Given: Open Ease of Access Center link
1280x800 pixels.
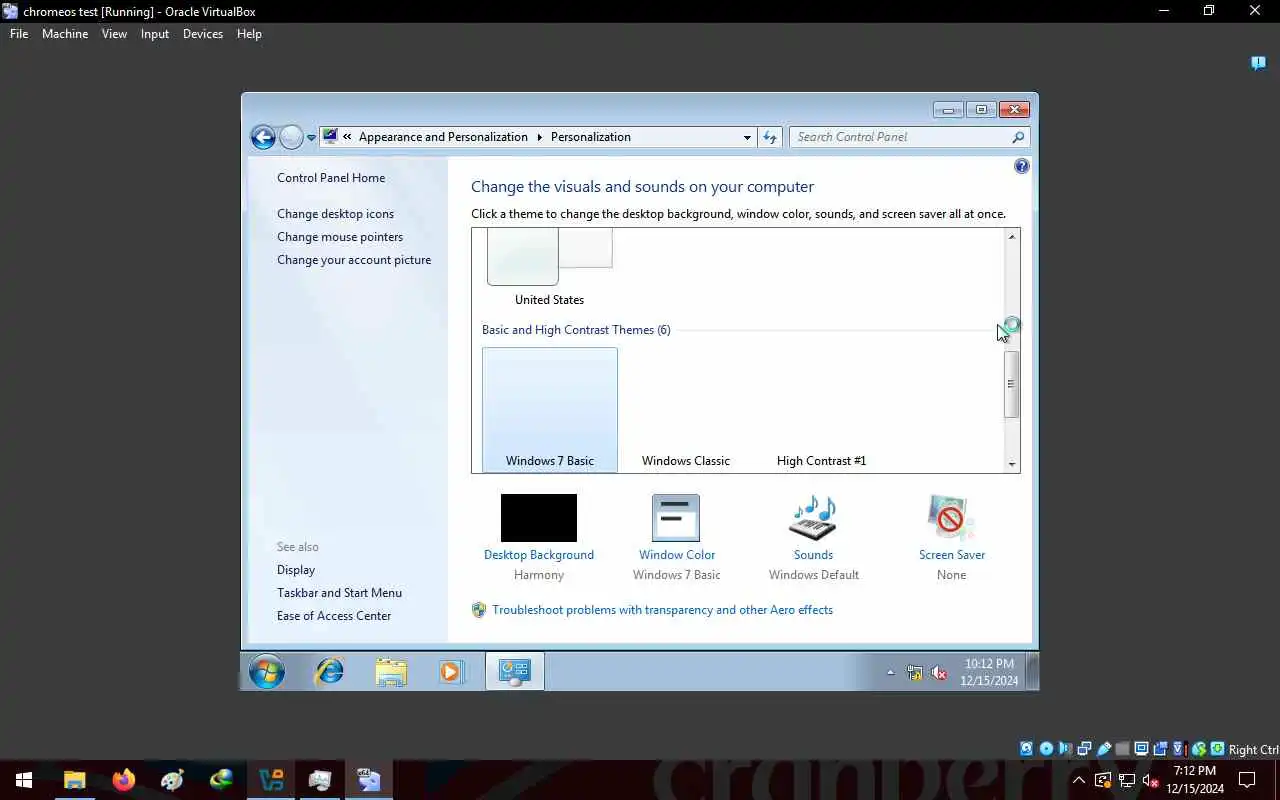Looking at the screenshot, I should point(334,616).
